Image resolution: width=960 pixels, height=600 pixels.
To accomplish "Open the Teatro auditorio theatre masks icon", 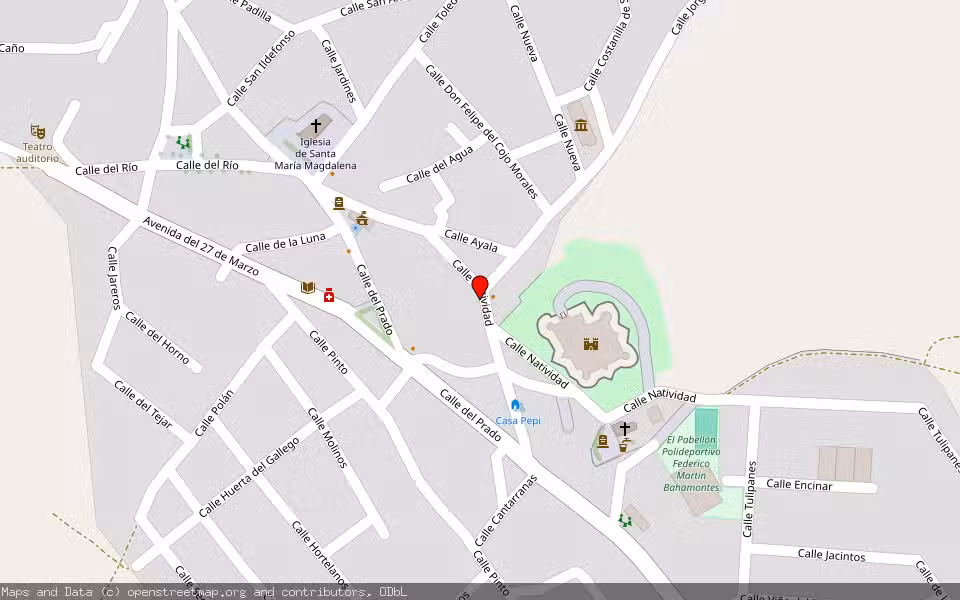I will (x=38, y=131).
